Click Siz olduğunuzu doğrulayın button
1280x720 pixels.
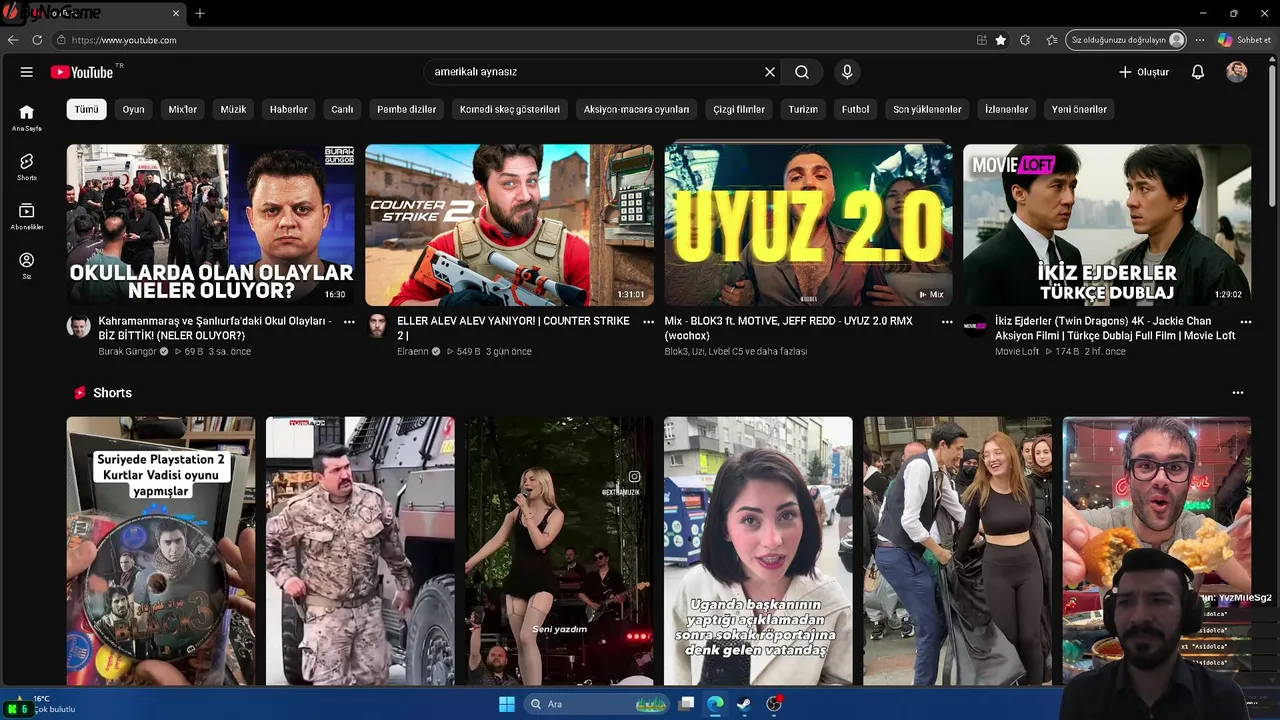tap(1127, 40)
